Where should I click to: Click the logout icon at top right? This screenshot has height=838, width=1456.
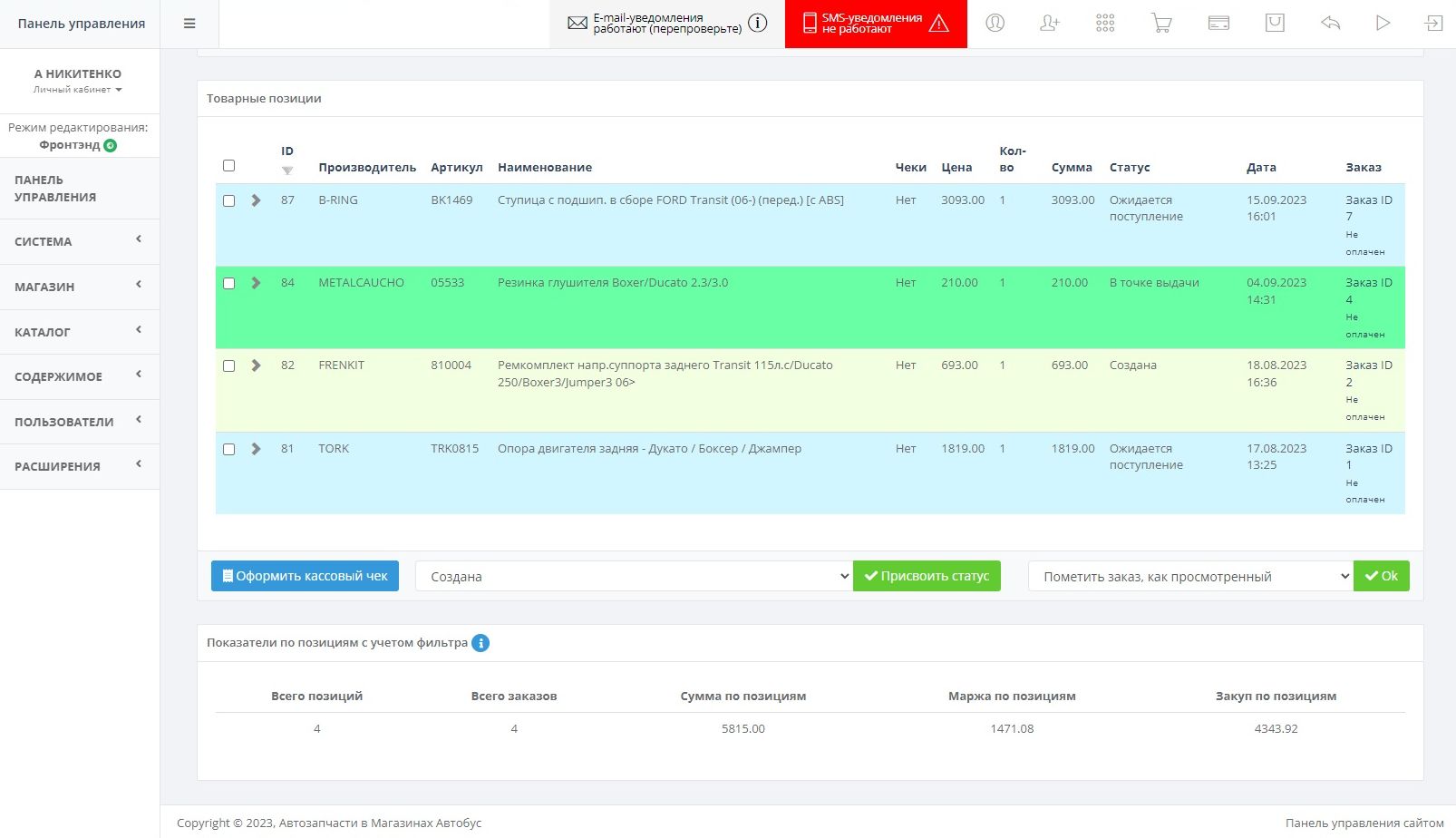click(x=1433, y=24)
